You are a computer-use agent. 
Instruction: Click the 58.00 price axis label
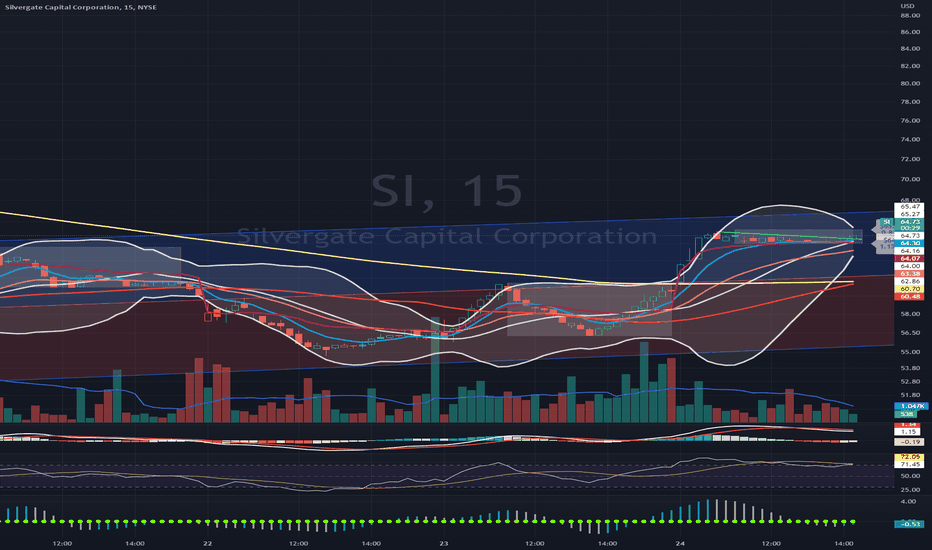coord(910,314)
